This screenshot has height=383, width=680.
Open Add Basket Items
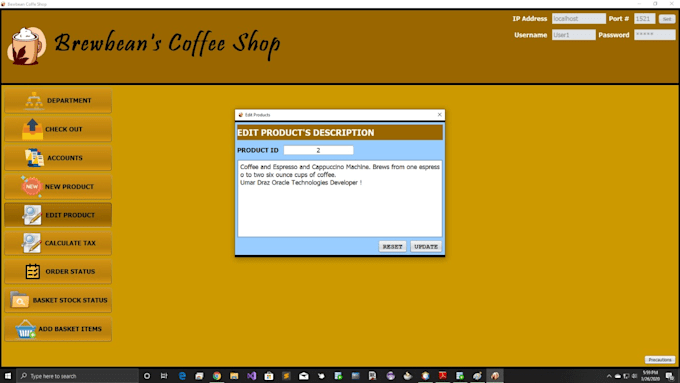pyautogui.click(x=58, y=329)
